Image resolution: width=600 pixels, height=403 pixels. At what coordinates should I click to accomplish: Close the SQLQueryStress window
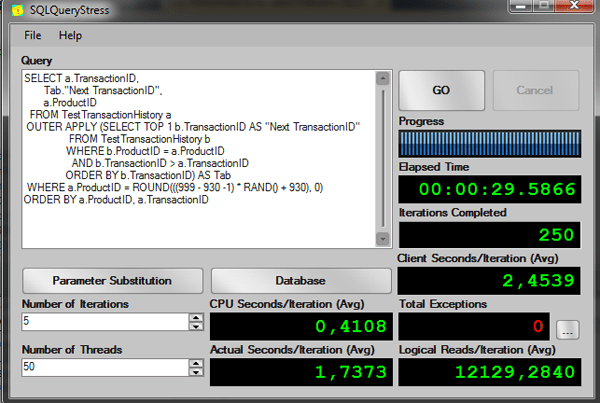574,6
